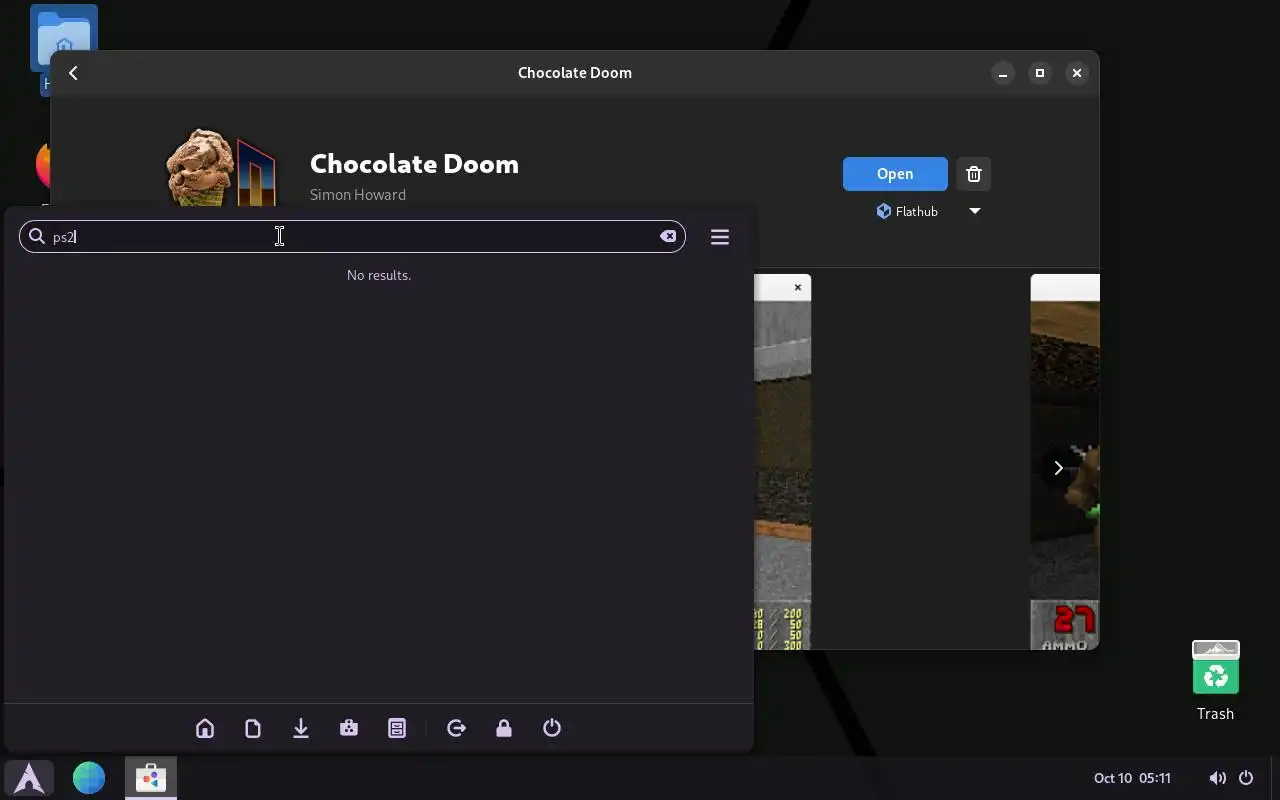Screen dimensions: 1280x800
Task: Open the Arch launcher menu in taskbar
Action: click(29, 778)
